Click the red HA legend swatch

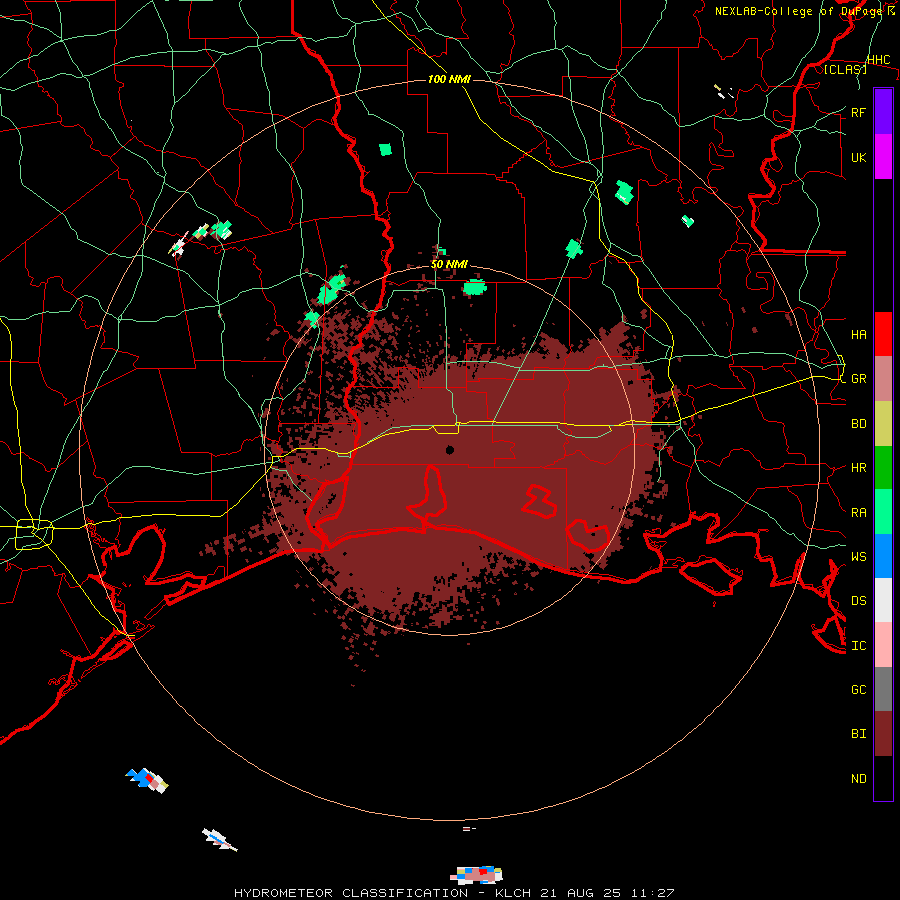pyautogui.click(x=883, y=334)
